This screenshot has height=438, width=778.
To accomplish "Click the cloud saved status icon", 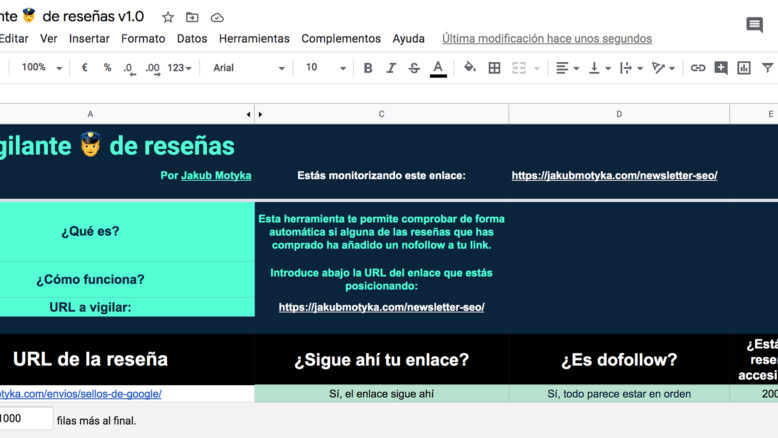I will [217, 17].
